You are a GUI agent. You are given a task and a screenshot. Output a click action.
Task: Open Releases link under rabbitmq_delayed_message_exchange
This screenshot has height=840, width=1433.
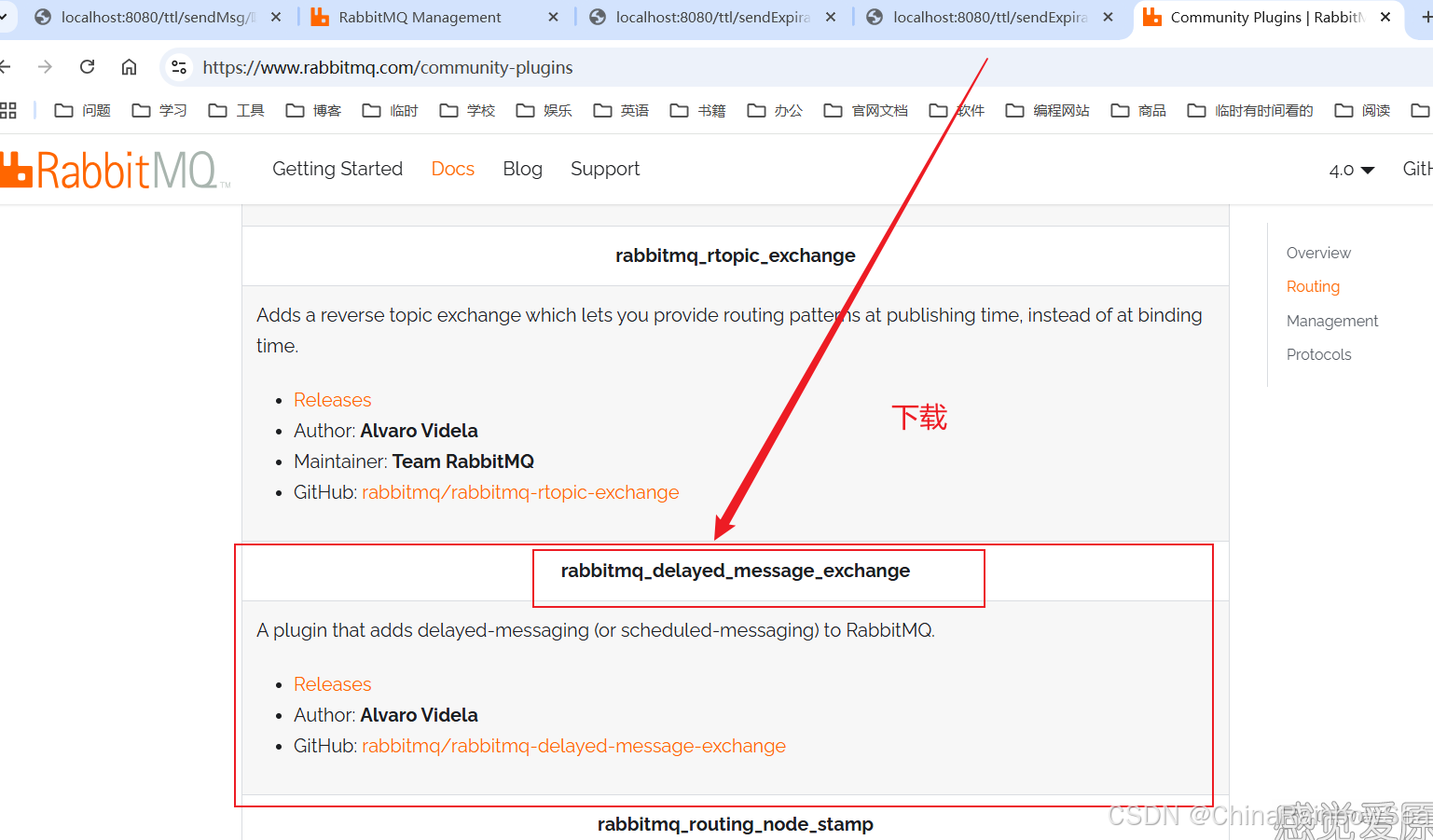click(332, 684)
